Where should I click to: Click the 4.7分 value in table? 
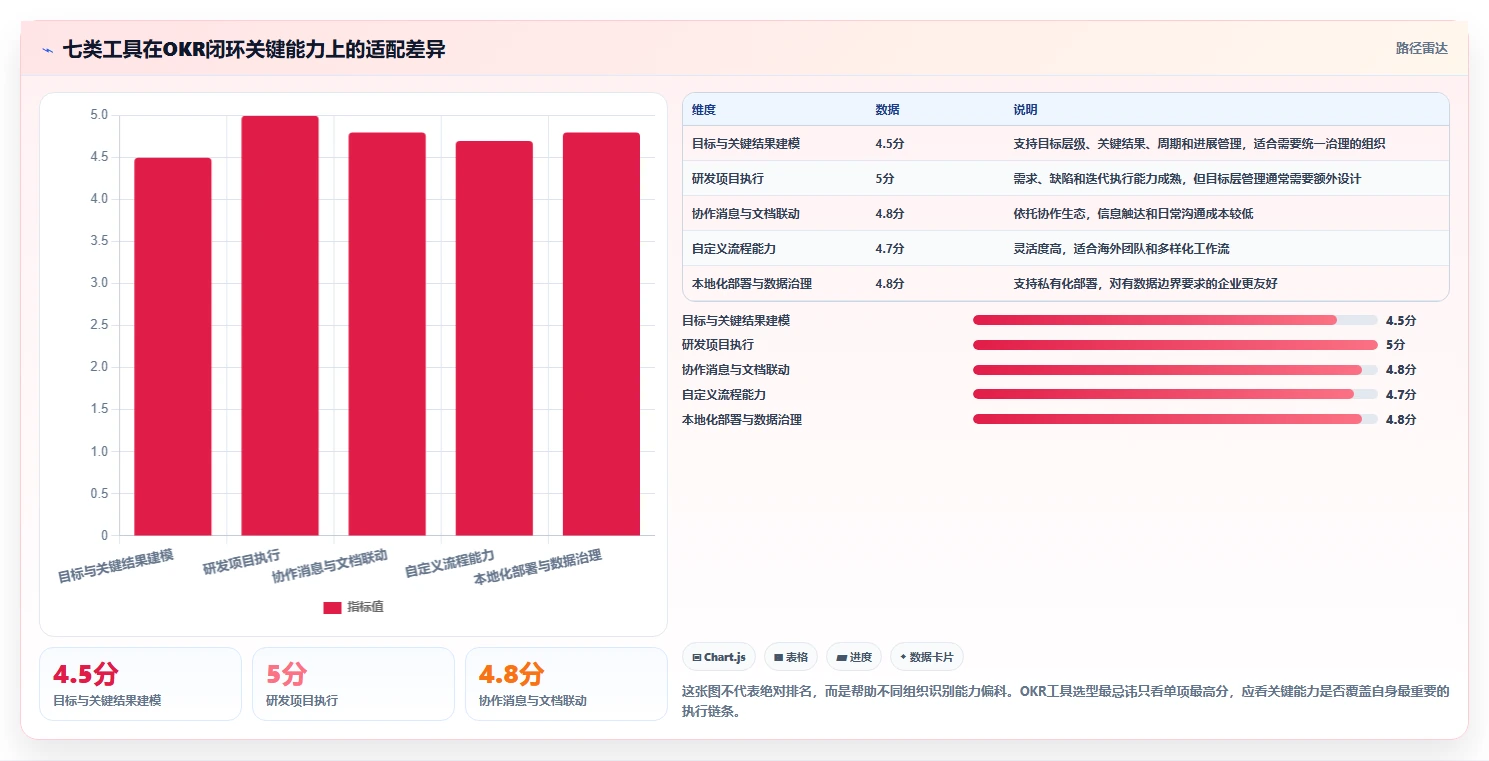coord(890,249)
